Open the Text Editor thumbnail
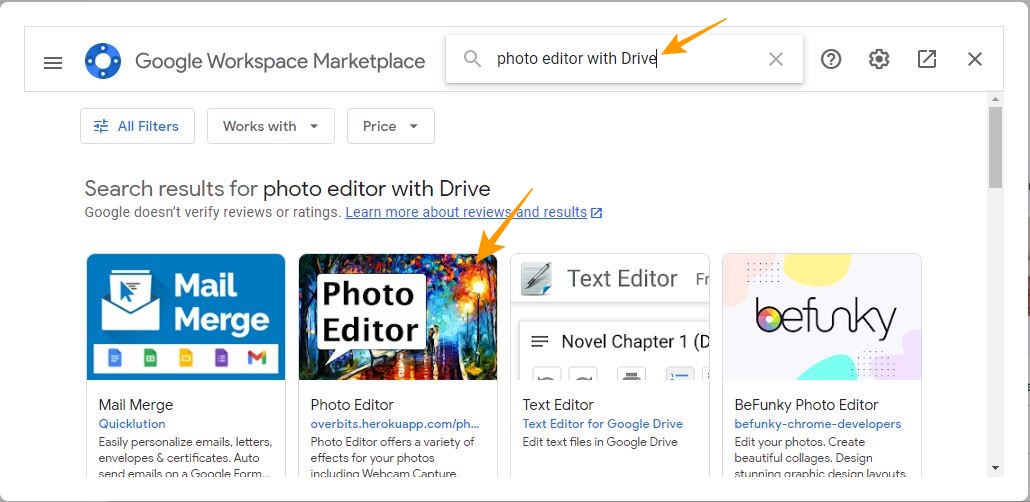The width and height of the screenshot is (1030, 502). click(x=610, y=317)
